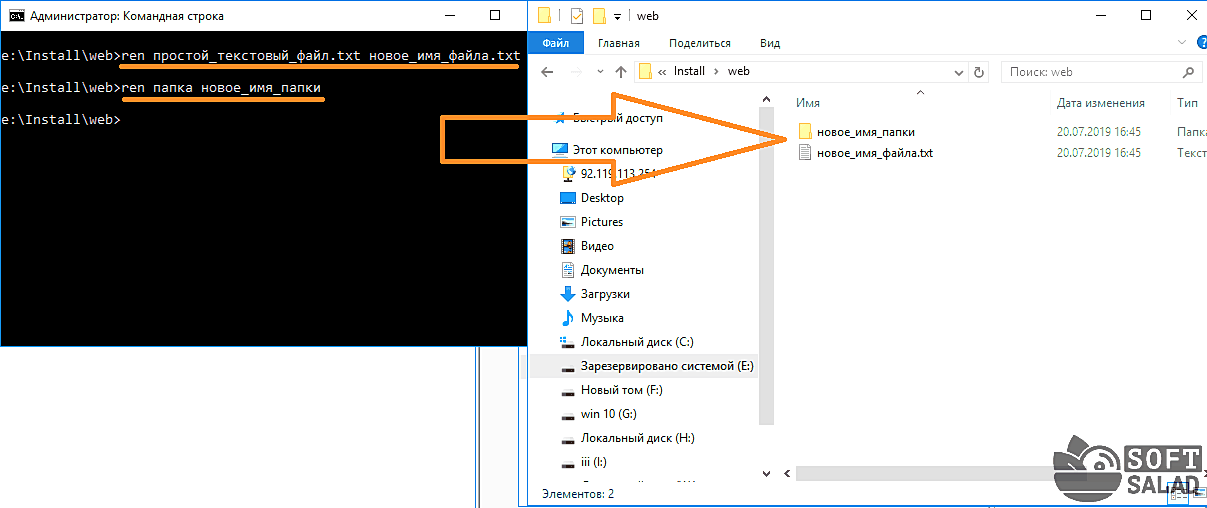This screenshot has height=508, width=1207.
Task: Switch to the Вид ribbon tab
Action: coord(769,43)
